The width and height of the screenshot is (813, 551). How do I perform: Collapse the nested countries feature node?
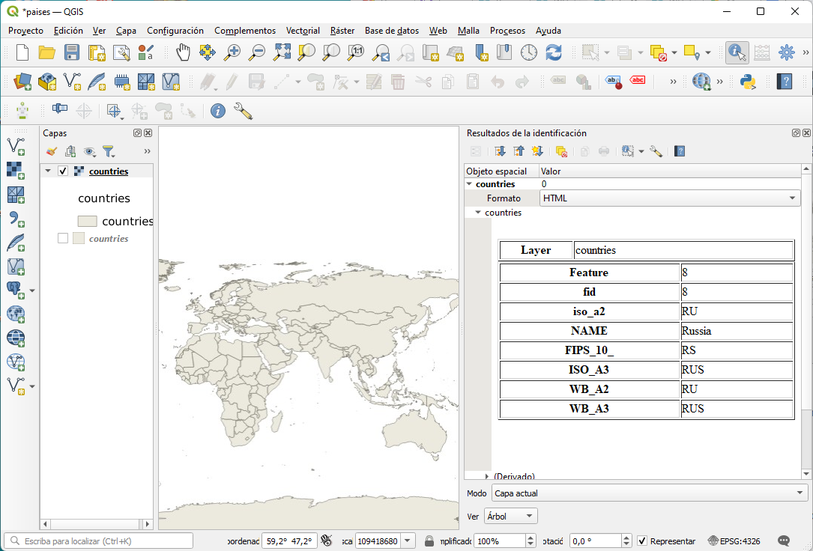(478, 213)
